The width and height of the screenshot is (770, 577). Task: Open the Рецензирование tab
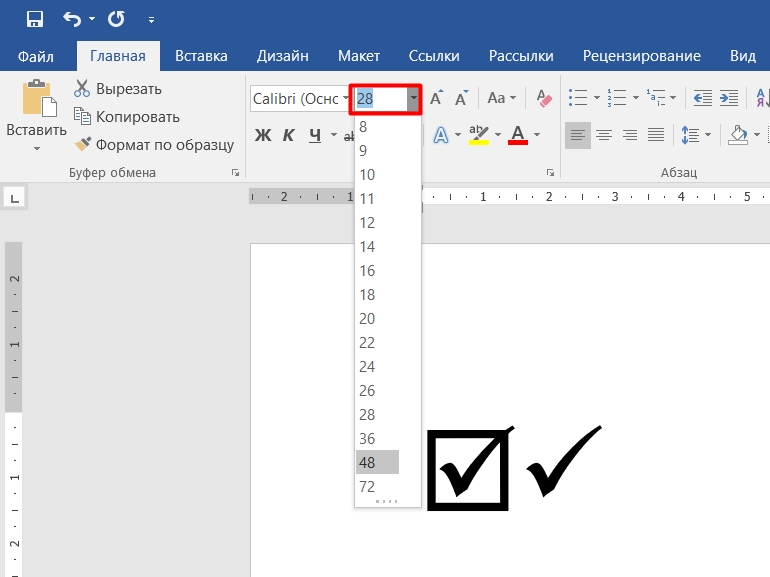click(642, 56)
